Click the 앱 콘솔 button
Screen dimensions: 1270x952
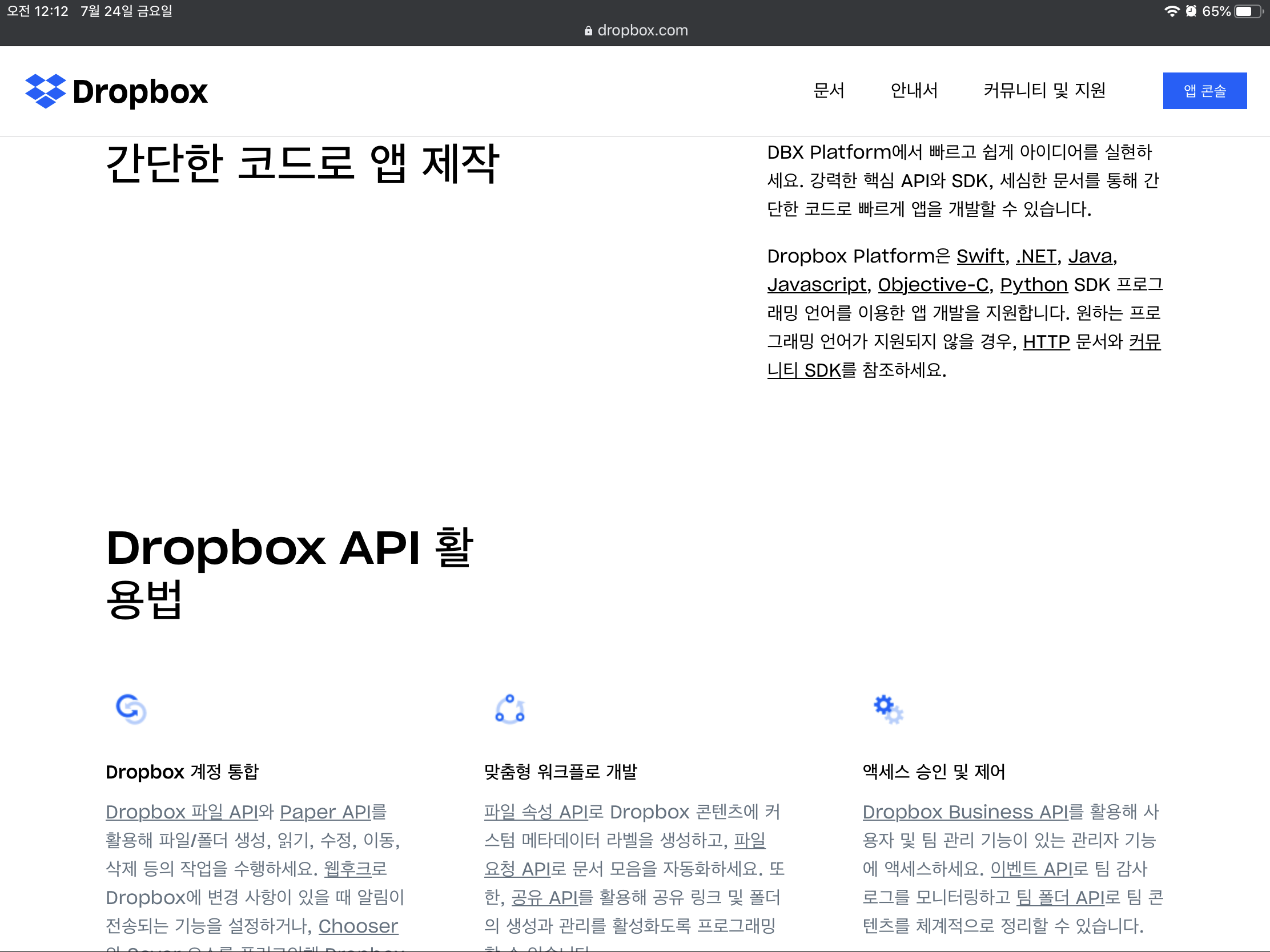pos(1204,91)
